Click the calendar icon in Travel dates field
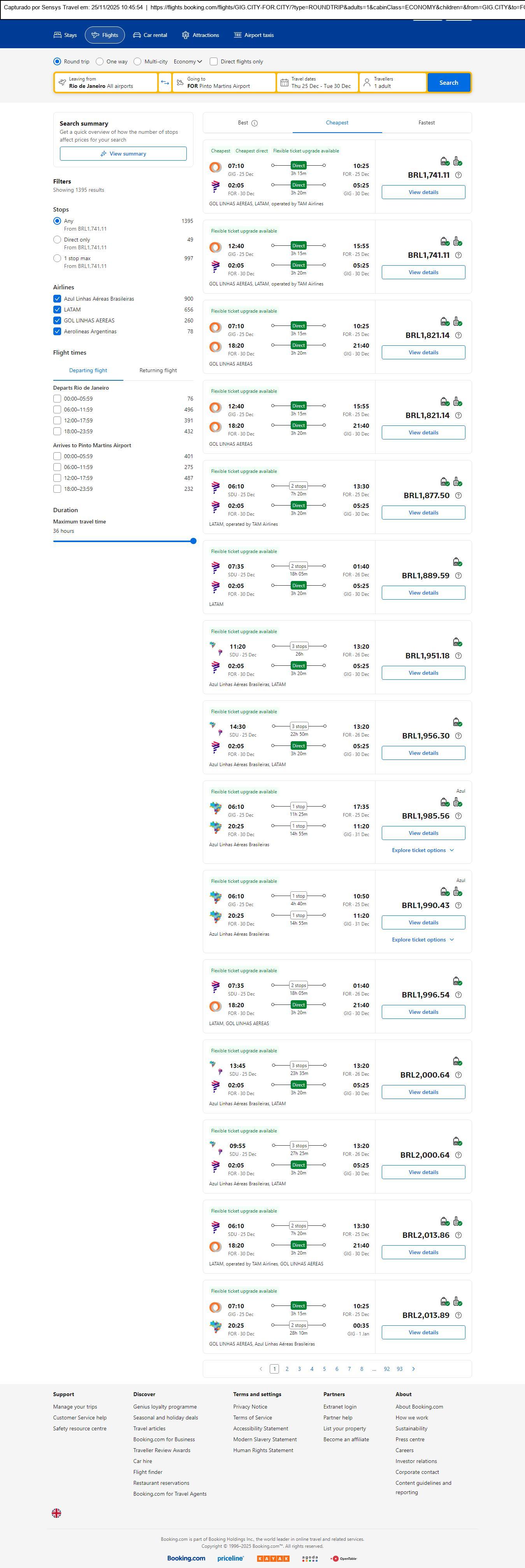Image resolution: width=525 pixels, height=1568 pixels. (x=284, y=83)
